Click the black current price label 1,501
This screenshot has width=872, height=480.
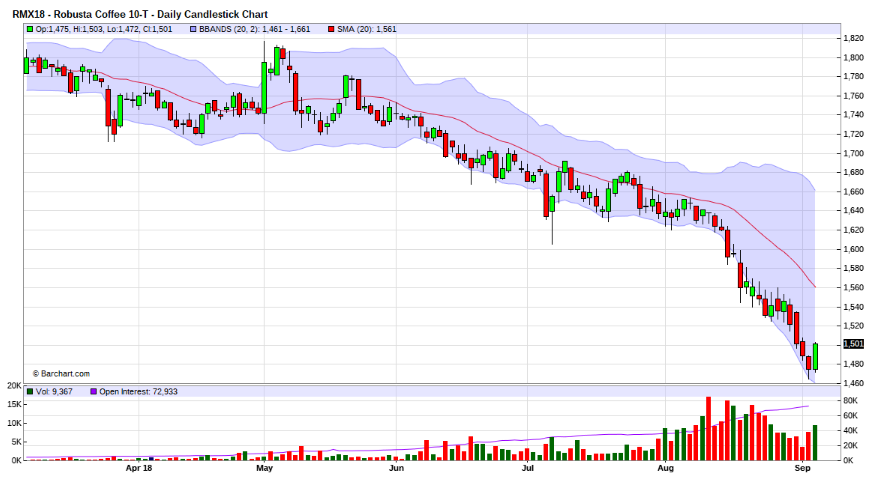click(854, 344)
